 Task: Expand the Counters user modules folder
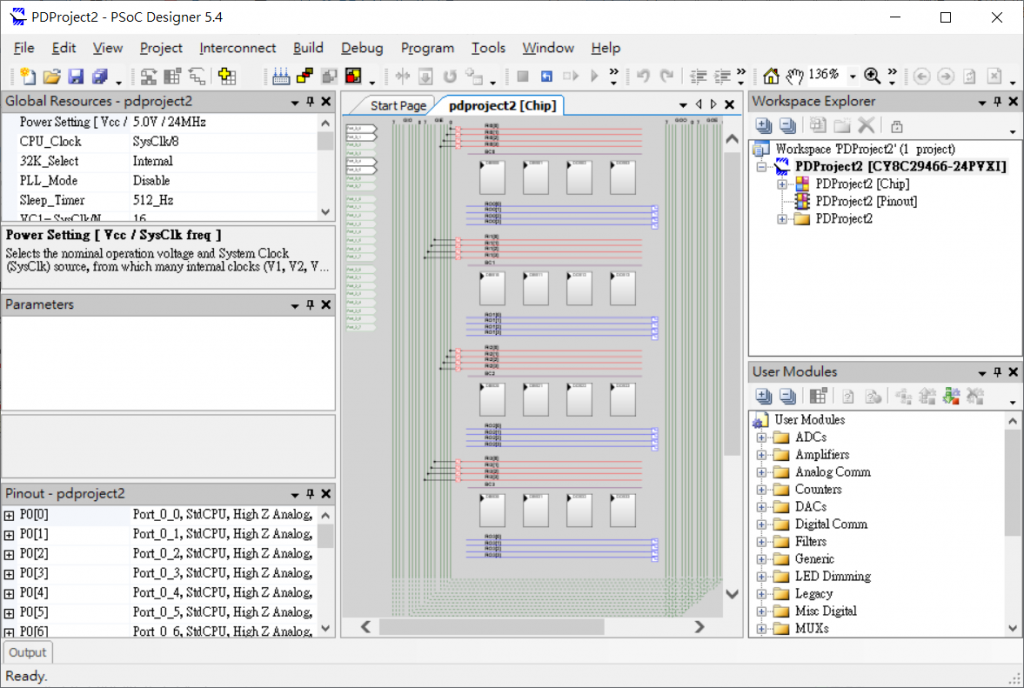(x=761, y=490)
